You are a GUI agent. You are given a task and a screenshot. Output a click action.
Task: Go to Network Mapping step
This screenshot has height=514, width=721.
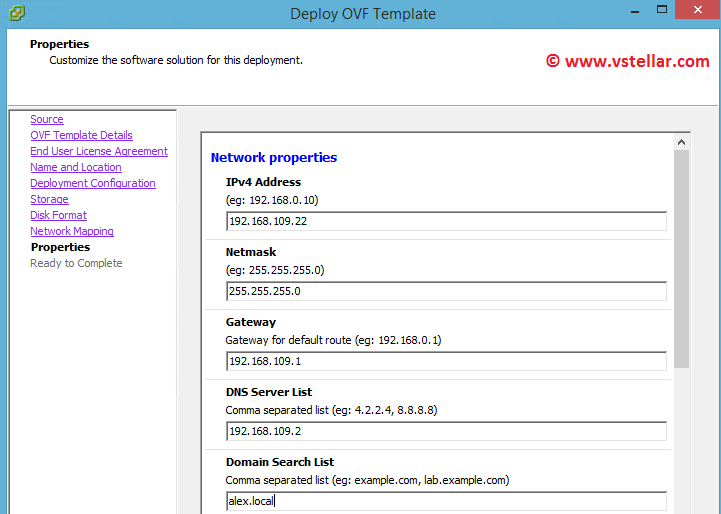(72, 231)
